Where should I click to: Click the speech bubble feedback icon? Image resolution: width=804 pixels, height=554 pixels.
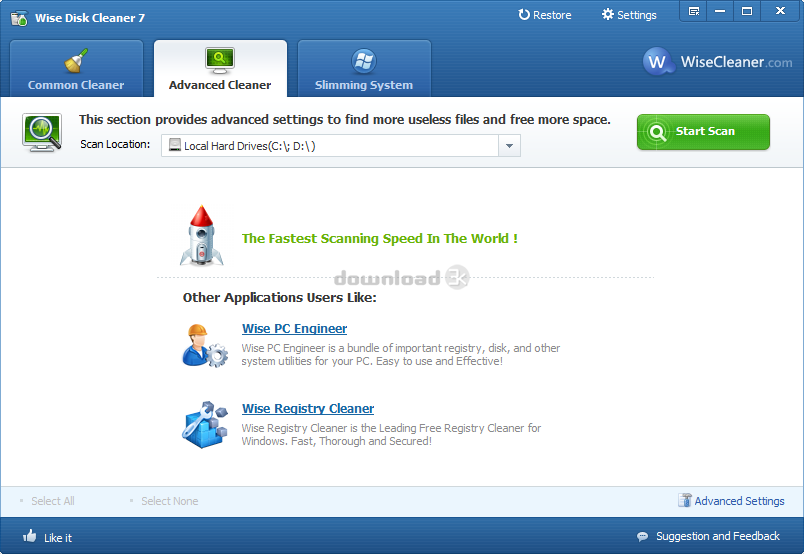[x=642, y=537]
